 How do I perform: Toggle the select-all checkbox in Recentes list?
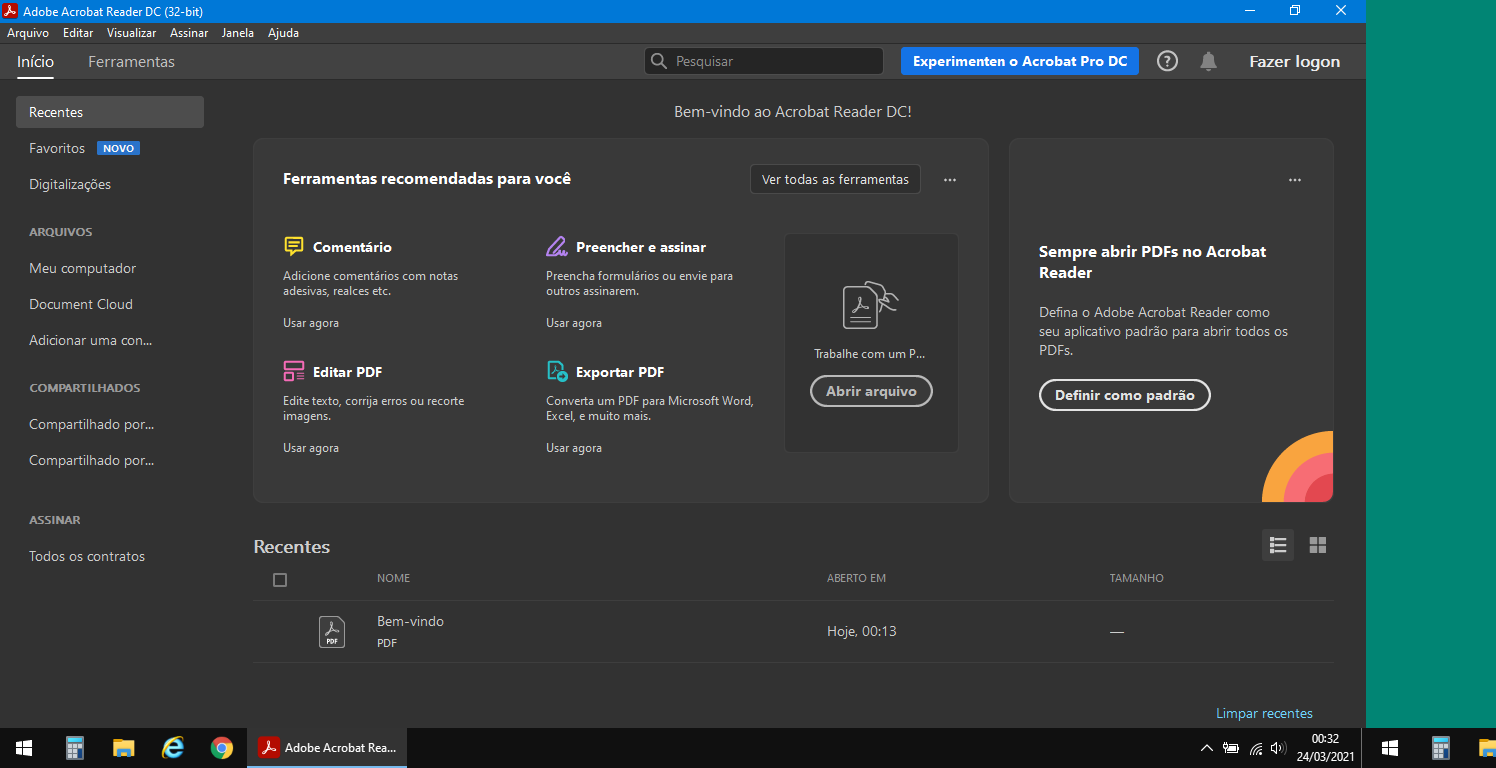(x=280, y=580)
